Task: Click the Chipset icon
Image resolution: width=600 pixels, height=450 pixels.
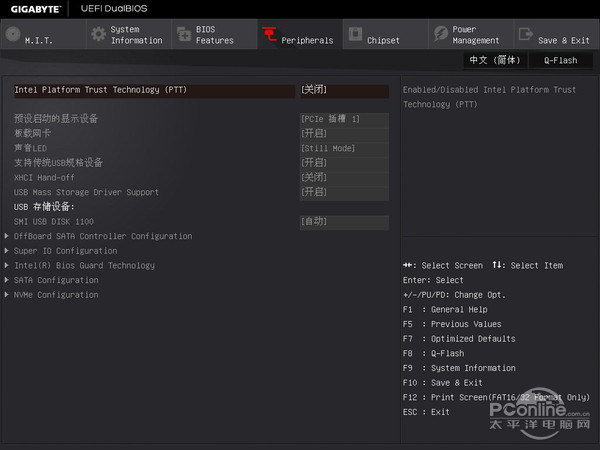Action: (355, 34)
